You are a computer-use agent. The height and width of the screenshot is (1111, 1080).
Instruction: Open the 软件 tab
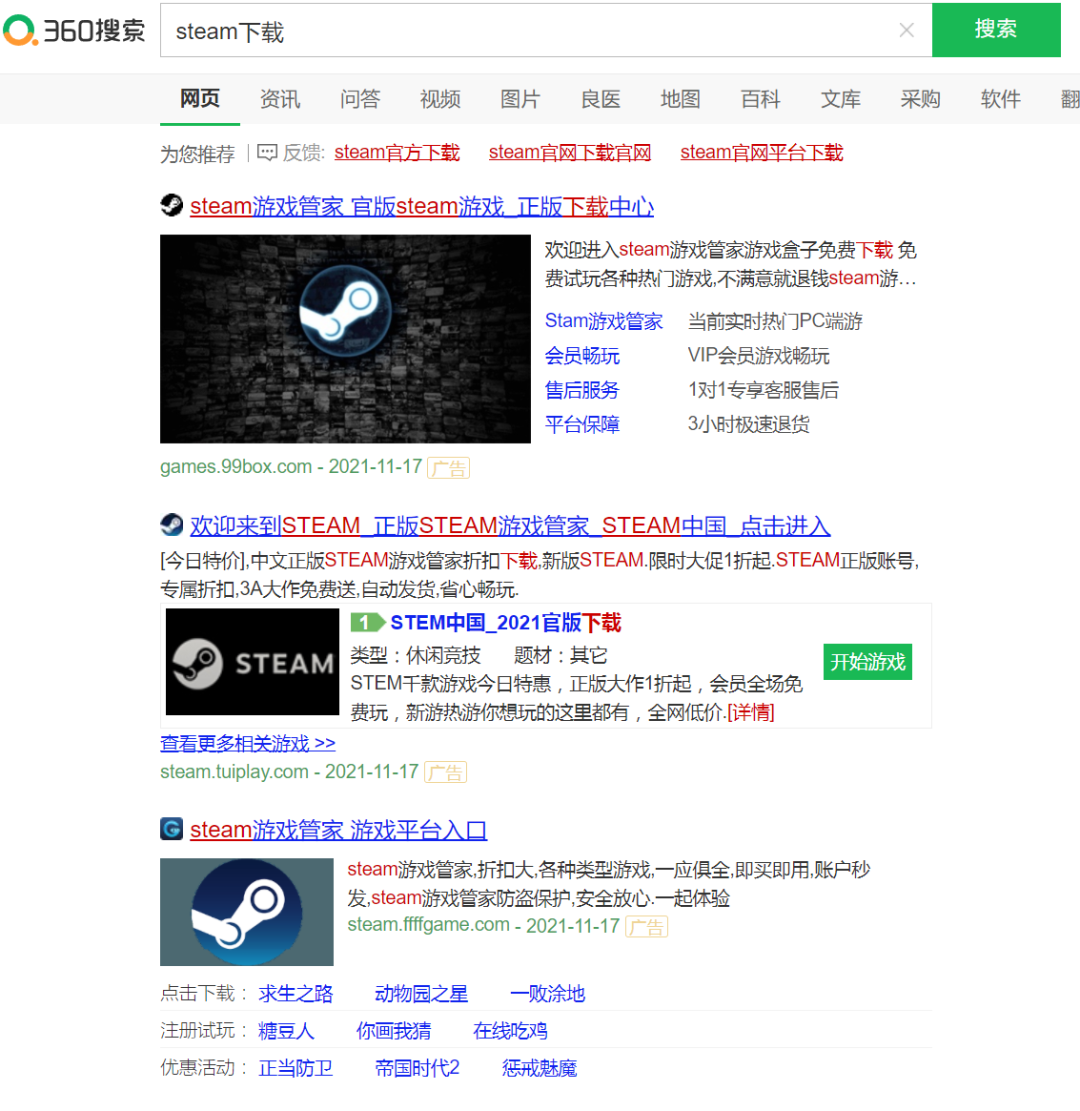pos(1001,98)
